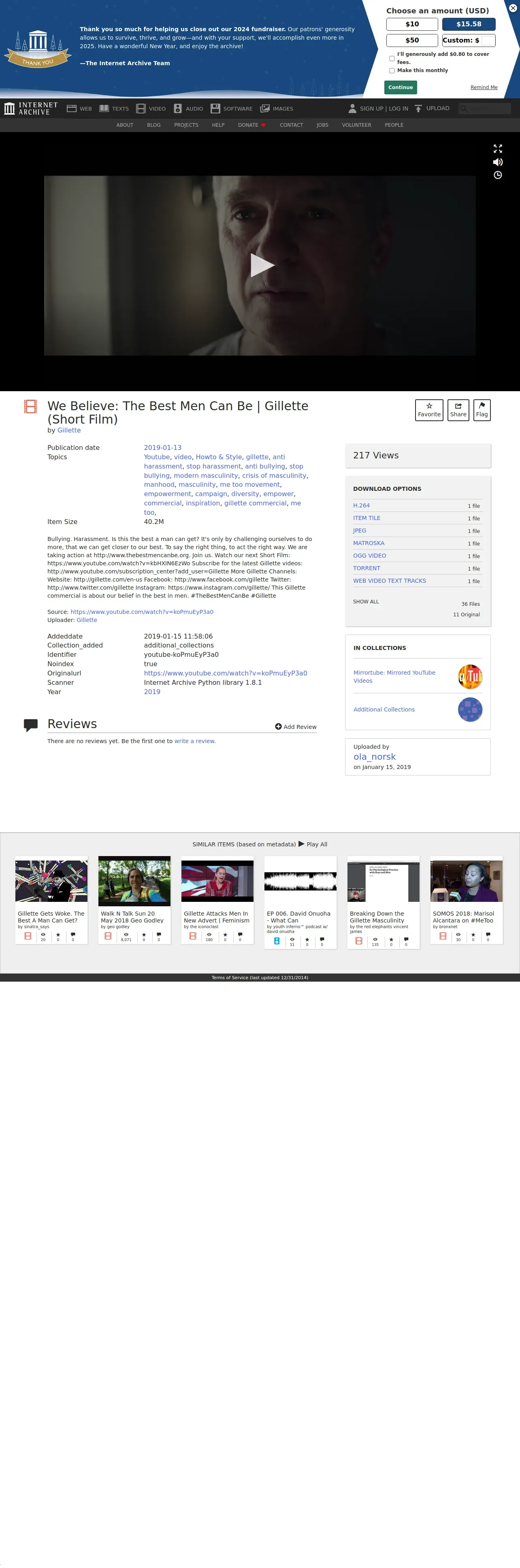This screenshot has width=520, height=1568.
Task: Open the Images section icon
Action: (265, 109)
